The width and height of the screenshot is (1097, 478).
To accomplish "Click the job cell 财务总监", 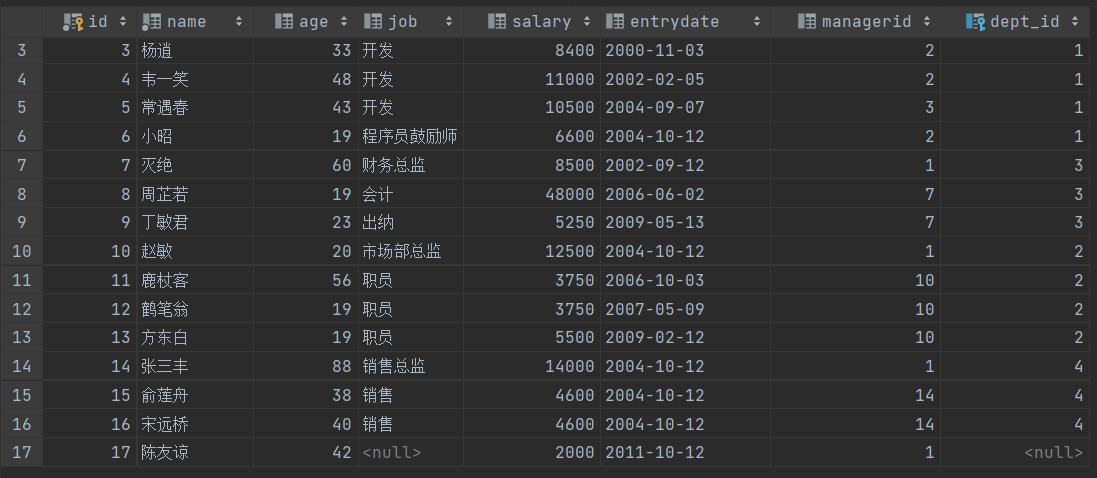I will tap(411, 165).
